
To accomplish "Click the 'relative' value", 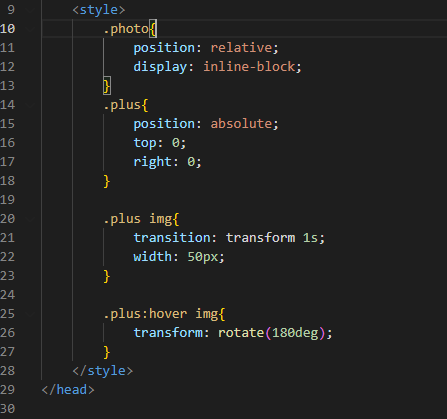I will (241, 48).
